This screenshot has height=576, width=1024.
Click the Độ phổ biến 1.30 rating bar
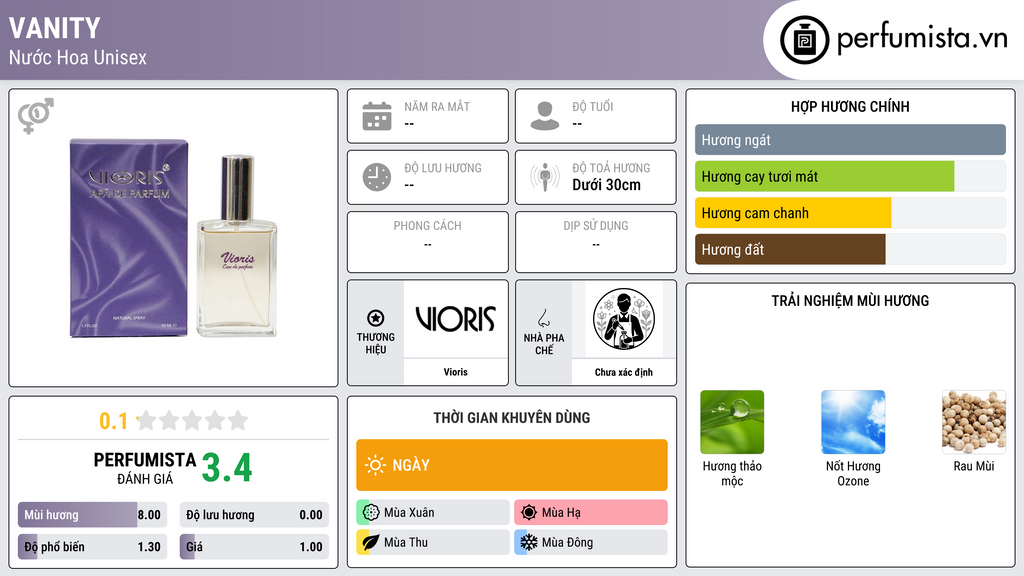[92, 547]
